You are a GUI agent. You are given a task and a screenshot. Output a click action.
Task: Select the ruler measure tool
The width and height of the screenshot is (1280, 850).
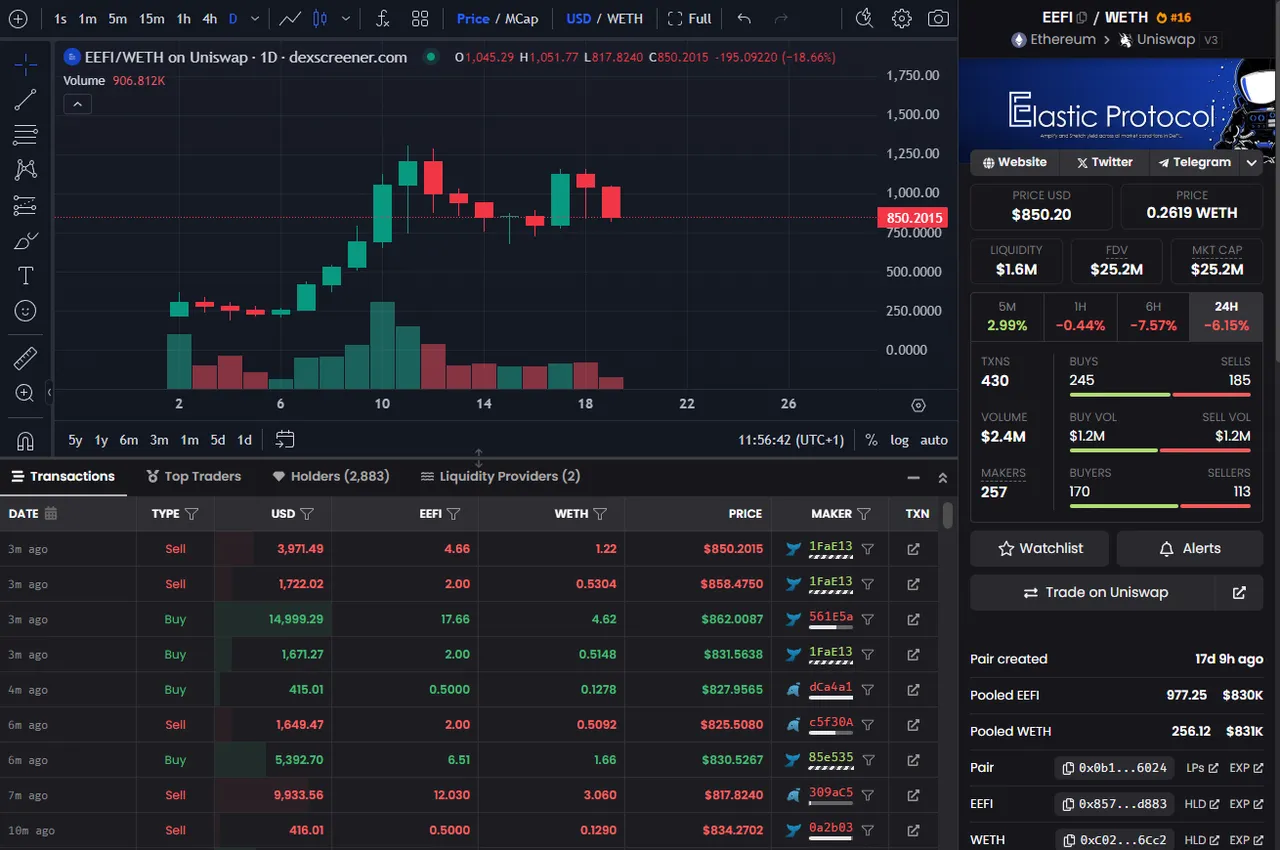25,357
